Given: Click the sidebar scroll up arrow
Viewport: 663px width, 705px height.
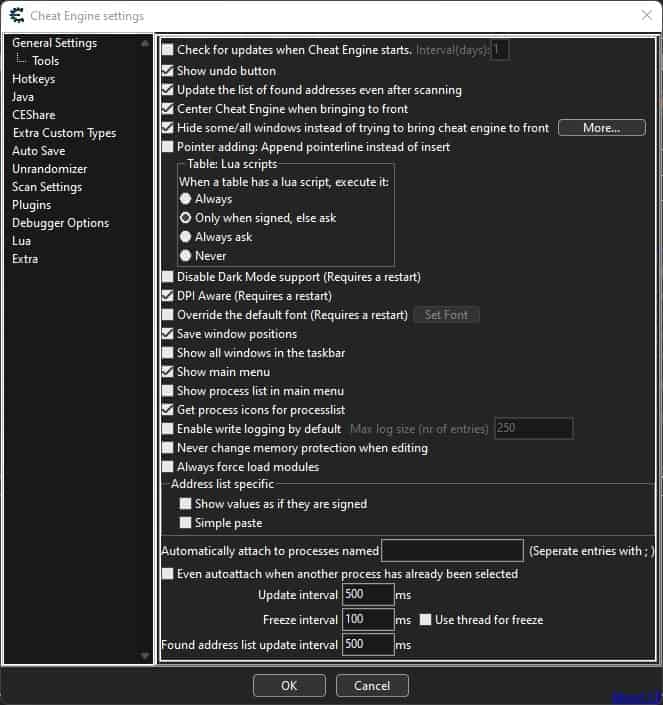Looking at the screenshot, I should pyautogui.click(x=145, y=44).
